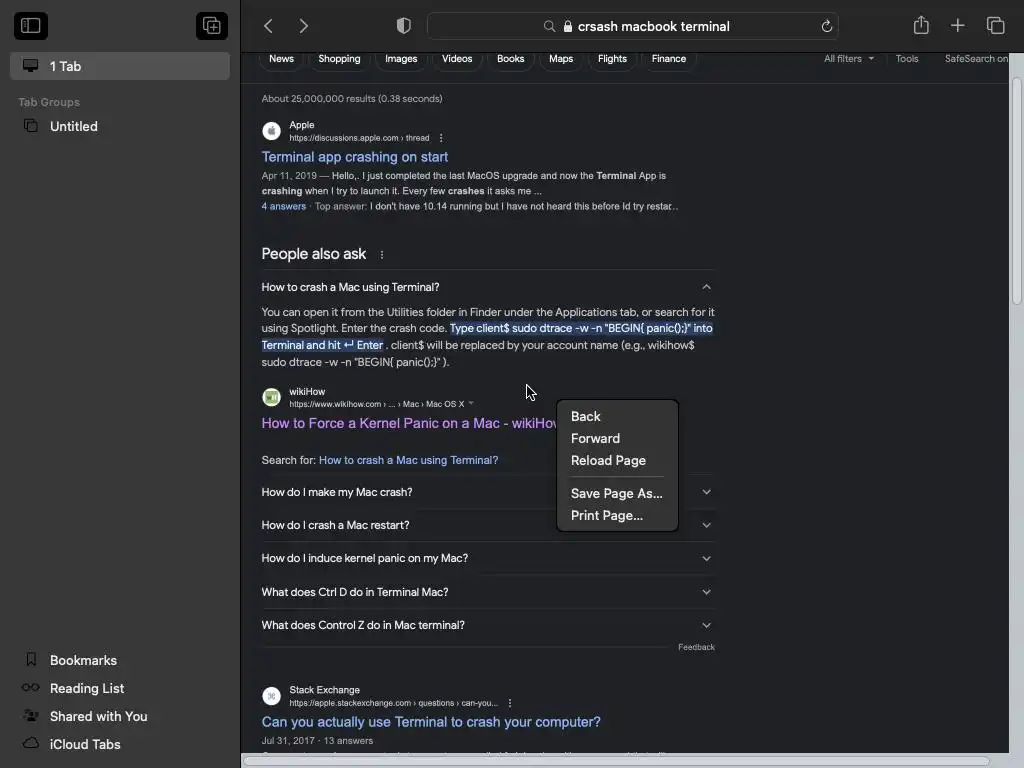The height and width of the screenshot is (768, 1024).
Task: Open a new tab with the plus button
Action: click(957, 25)
